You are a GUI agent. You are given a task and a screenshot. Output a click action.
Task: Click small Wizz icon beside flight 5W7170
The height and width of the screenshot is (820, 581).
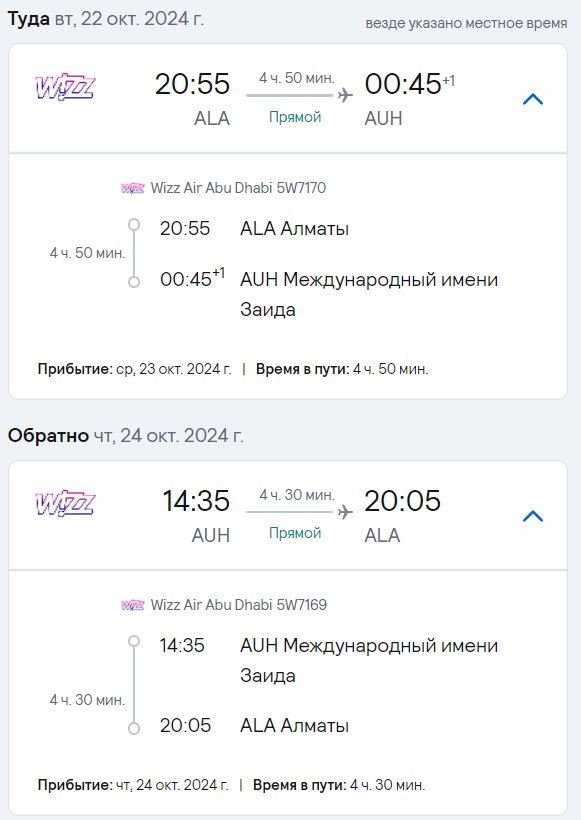[x=133, y=188]
